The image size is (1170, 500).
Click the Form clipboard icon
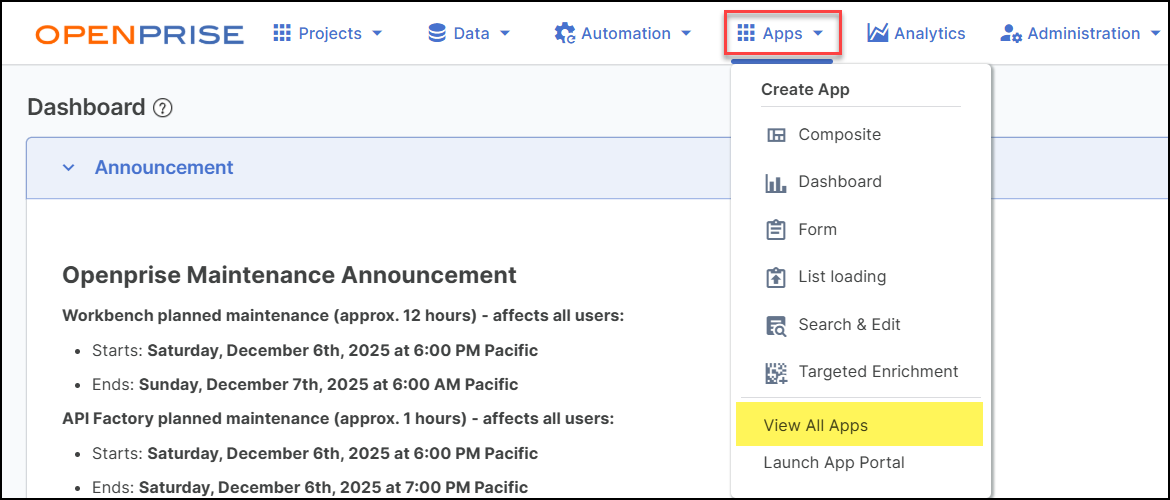[776, 230]
